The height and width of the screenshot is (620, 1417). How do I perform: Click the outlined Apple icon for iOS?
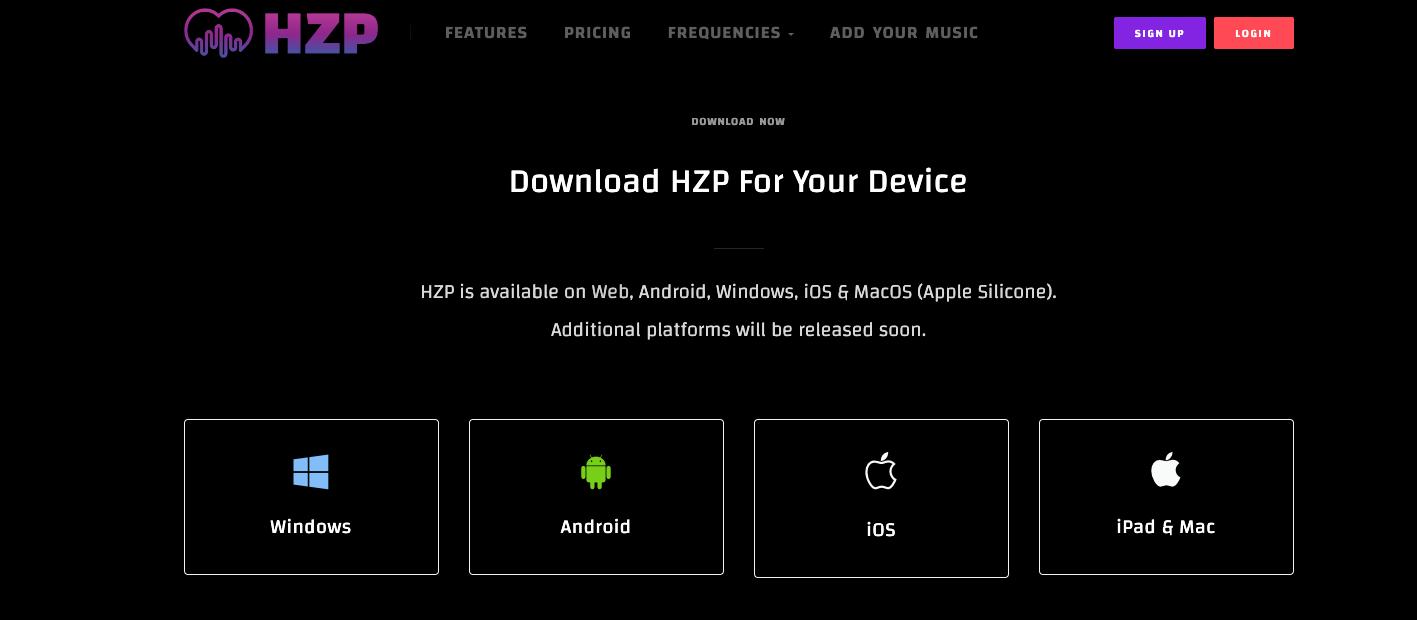(881, 471)
